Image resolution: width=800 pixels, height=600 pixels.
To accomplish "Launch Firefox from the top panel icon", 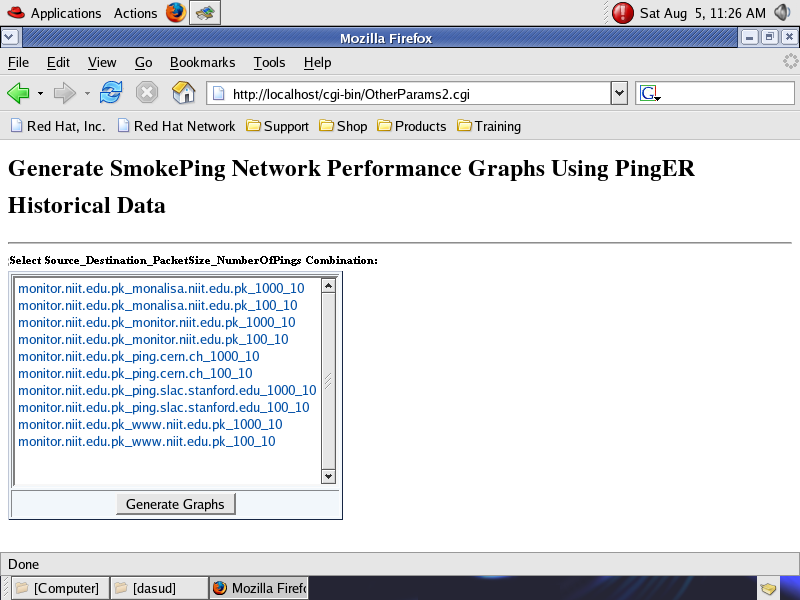I will tap(176, 13).
